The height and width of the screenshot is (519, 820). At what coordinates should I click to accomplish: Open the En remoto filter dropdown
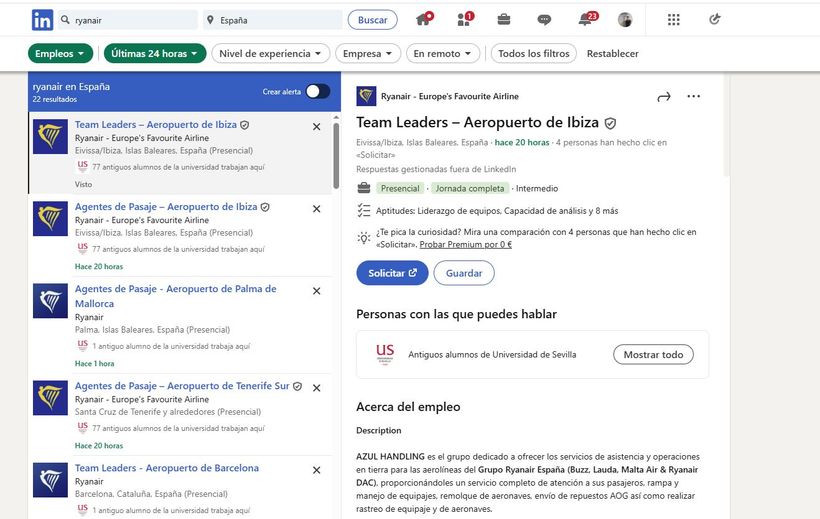(x=442, y=53)
